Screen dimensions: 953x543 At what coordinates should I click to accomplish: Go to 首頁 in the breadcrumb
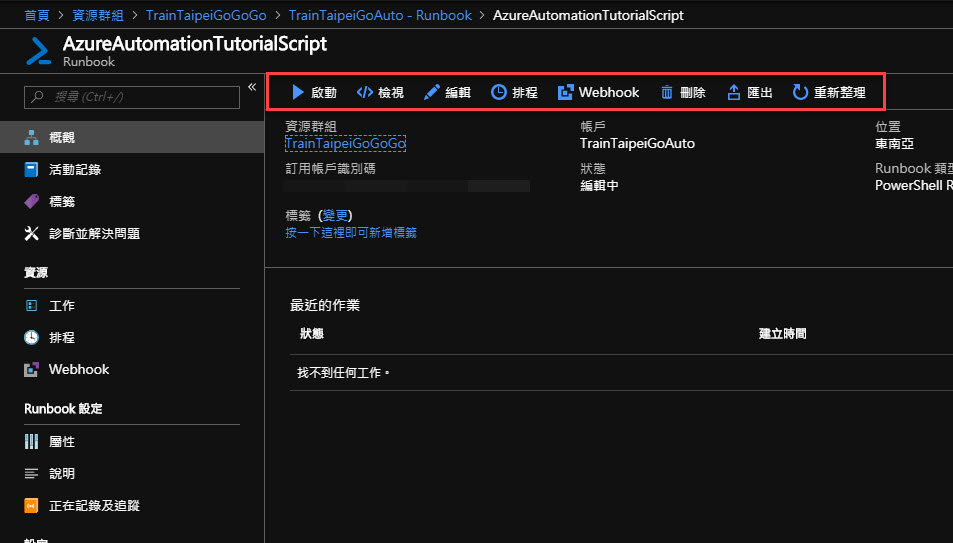pos(37,15)
